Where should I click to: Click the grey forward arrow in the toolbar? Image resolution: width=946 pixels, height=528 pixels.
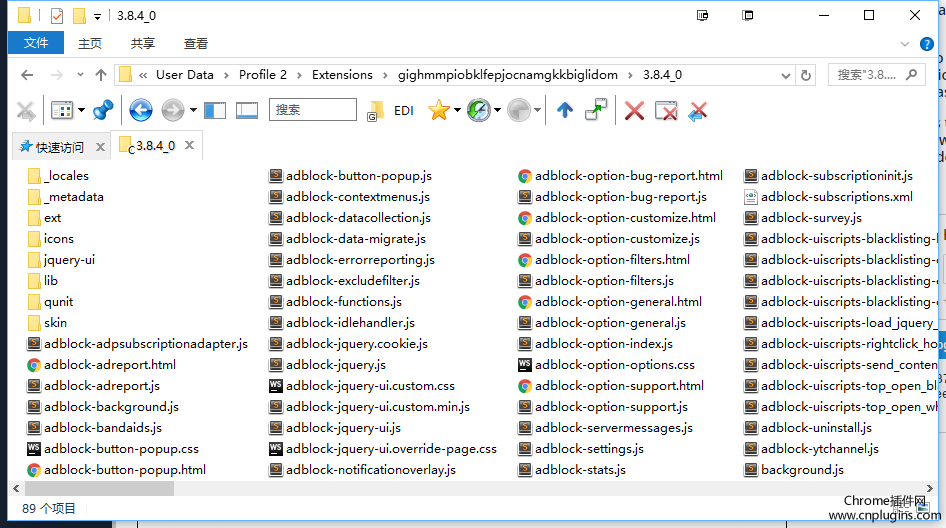[173, 110]
